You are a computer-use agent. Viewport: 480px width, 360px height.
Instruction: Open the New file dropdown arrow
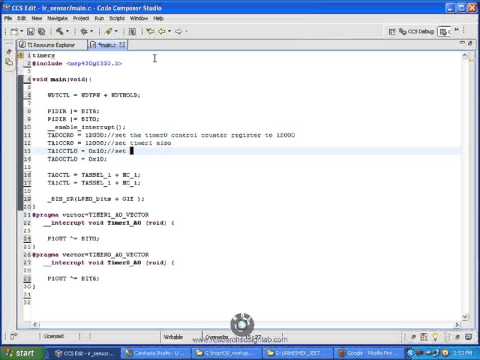[21, 31]
